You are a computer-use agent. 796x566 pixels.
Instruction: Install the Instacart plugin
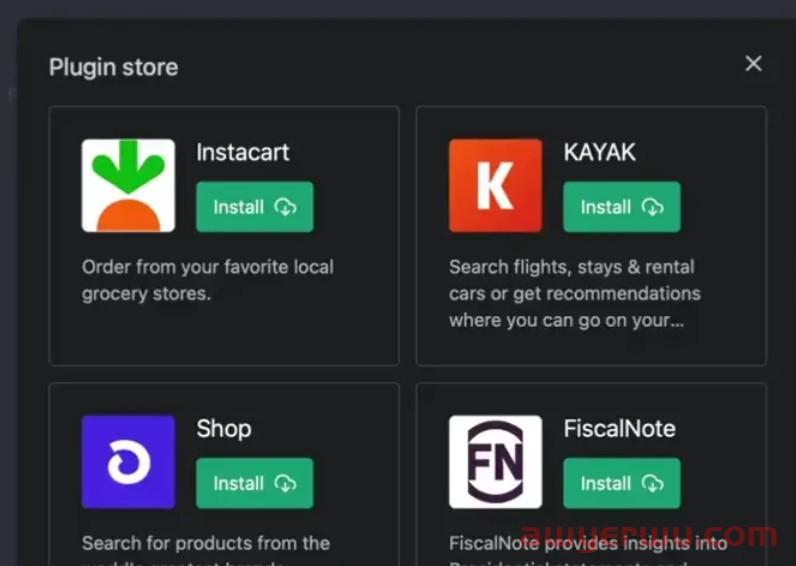coord(255,207)
